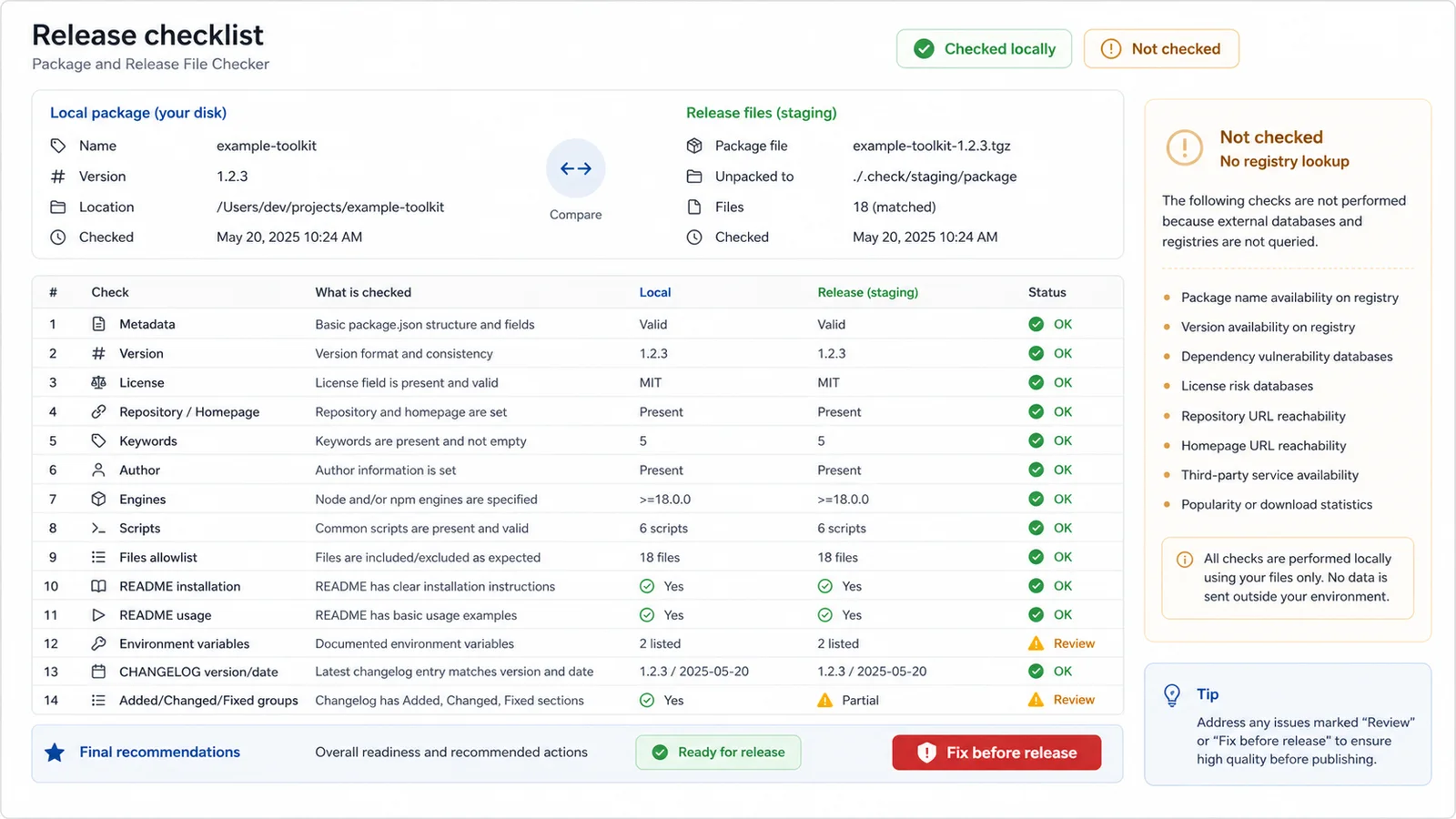Click the Version hash icon in Local package

(58, 177)
